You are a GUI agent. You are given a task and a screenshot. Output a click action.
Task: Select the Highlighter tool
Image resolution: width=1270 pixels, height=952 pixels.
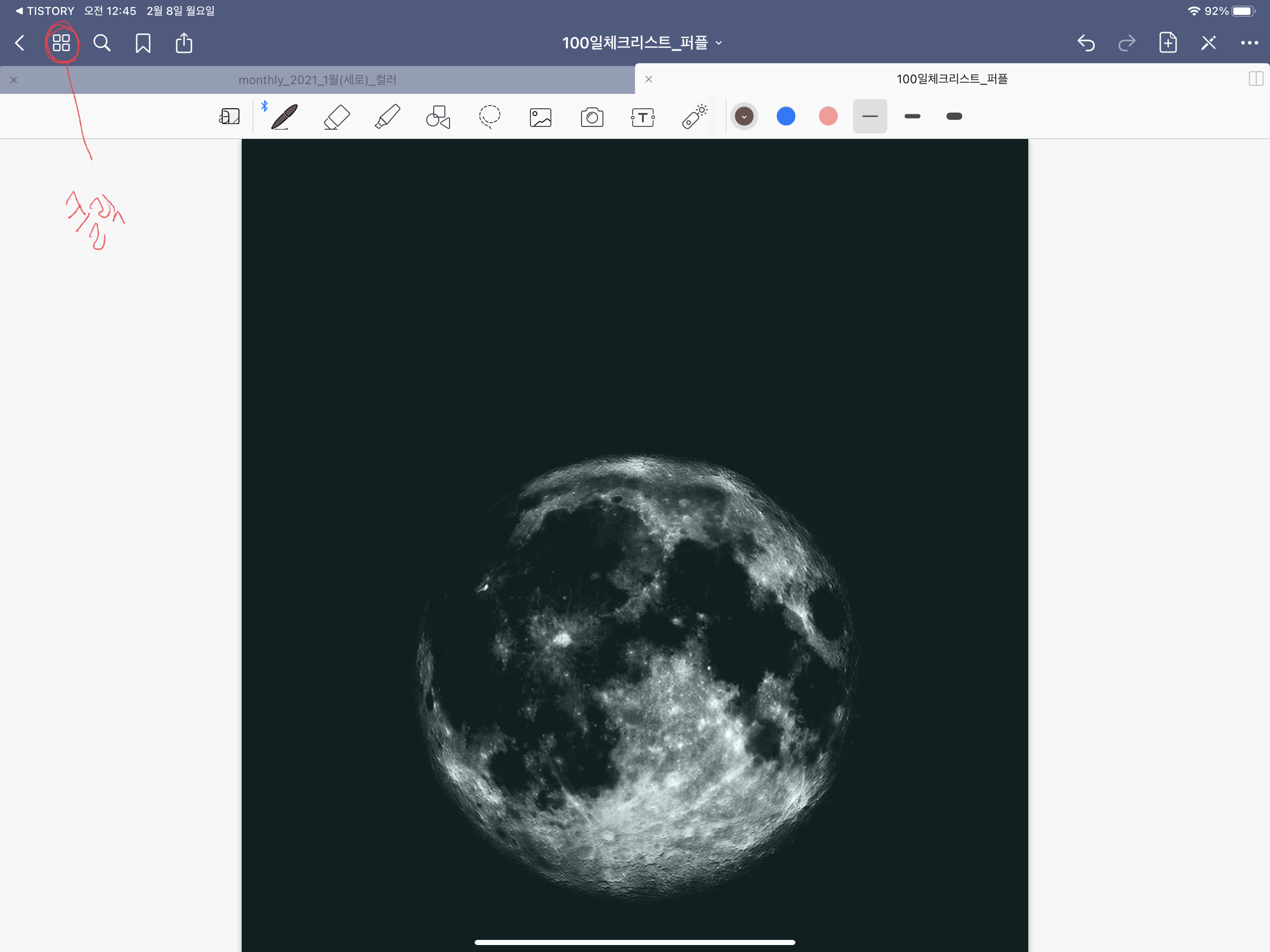[388, 117]
